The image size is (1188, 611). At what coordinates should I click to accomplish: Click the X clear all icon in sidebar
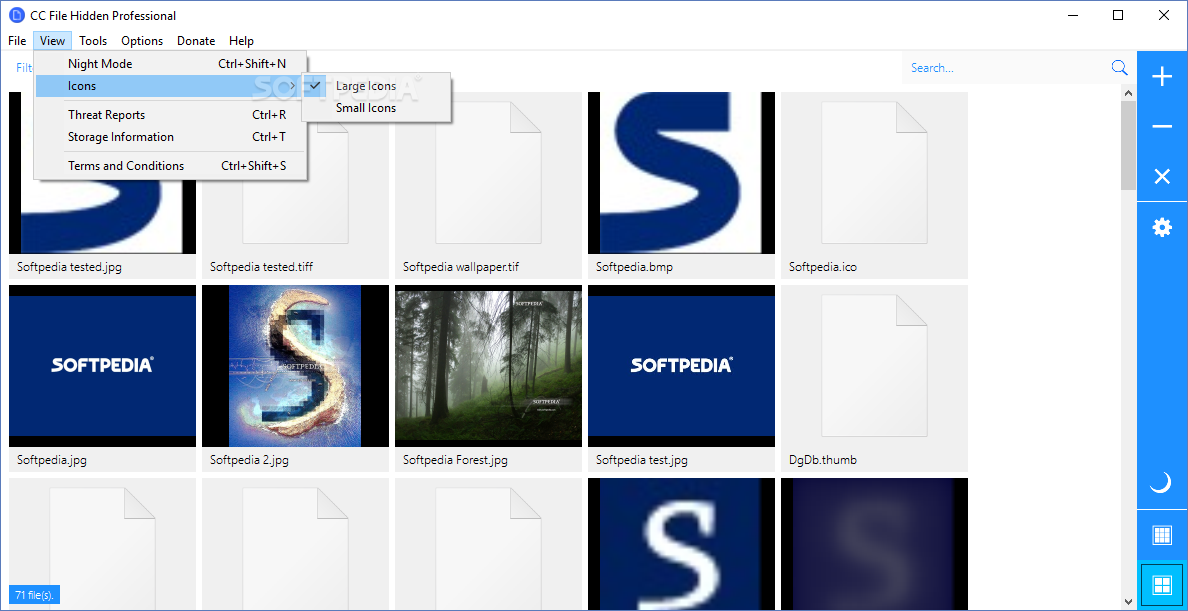coord(1161,177)
